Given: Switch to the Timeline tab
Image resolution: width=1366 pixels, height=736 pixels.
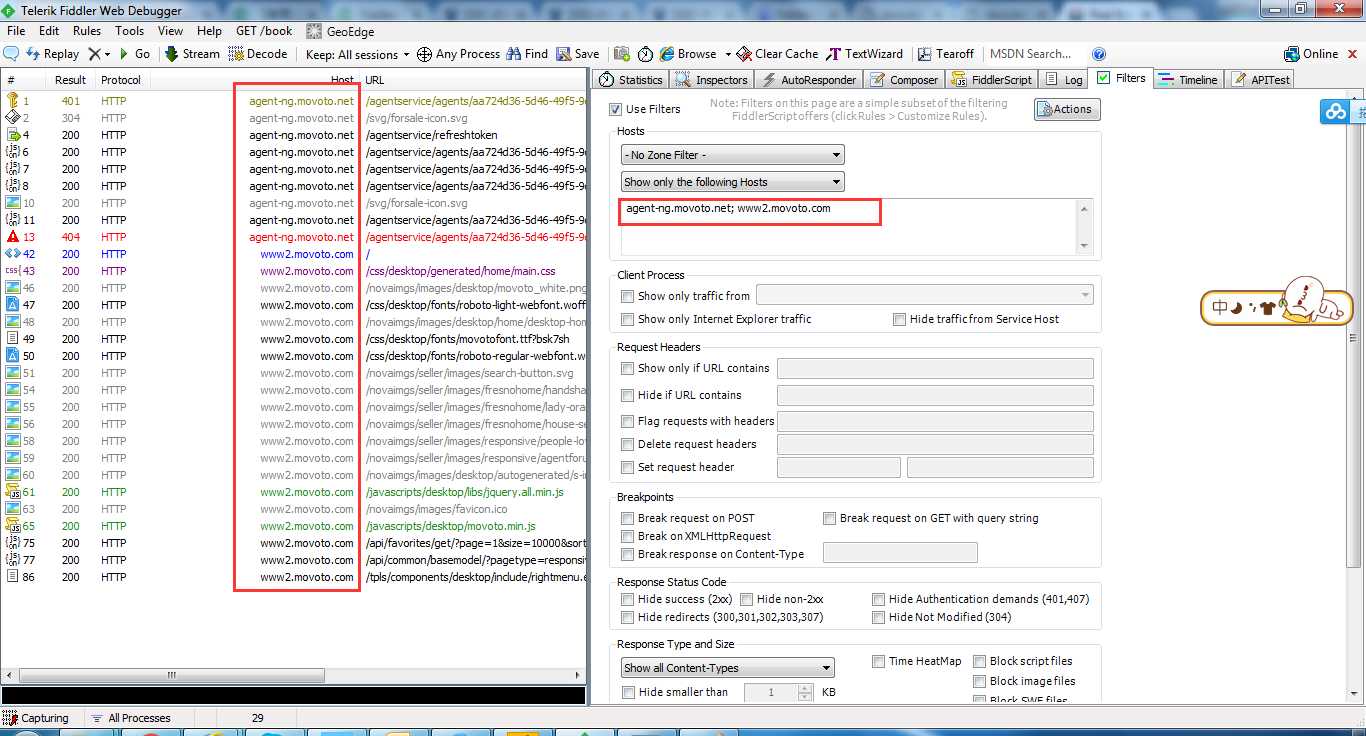Looking at the screenshot, I should (1188, 79).
